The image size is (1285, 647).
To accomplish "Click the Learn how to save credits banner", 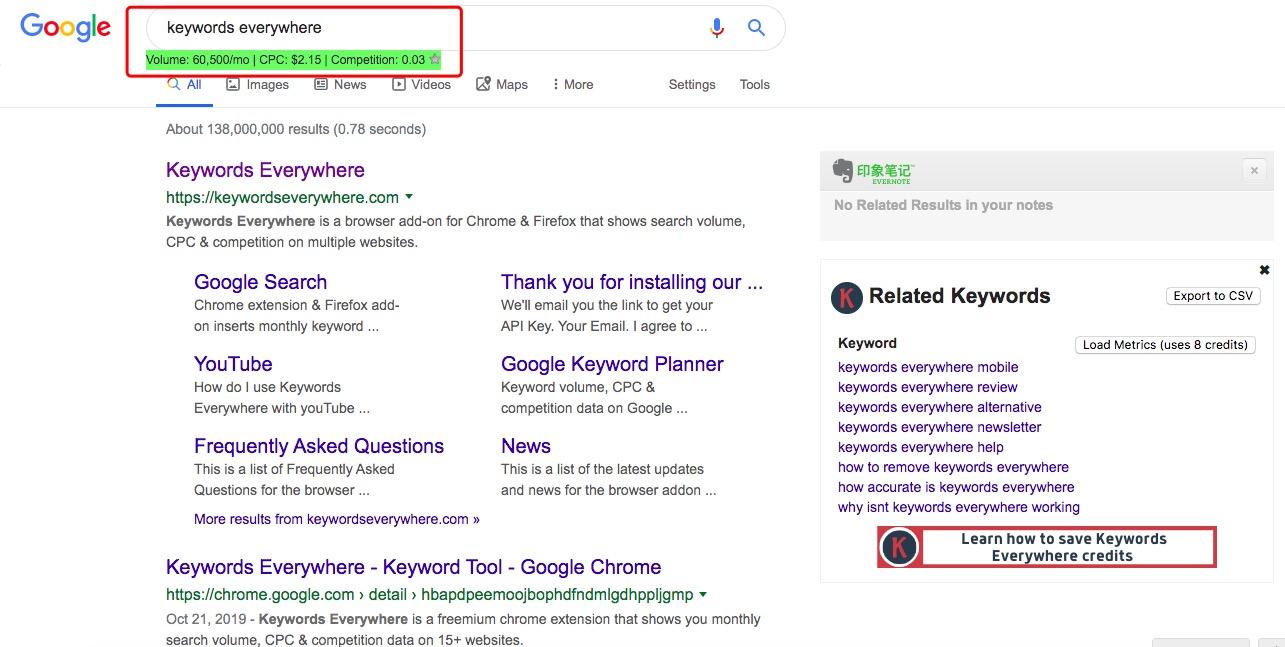I will coord(1046,547).
